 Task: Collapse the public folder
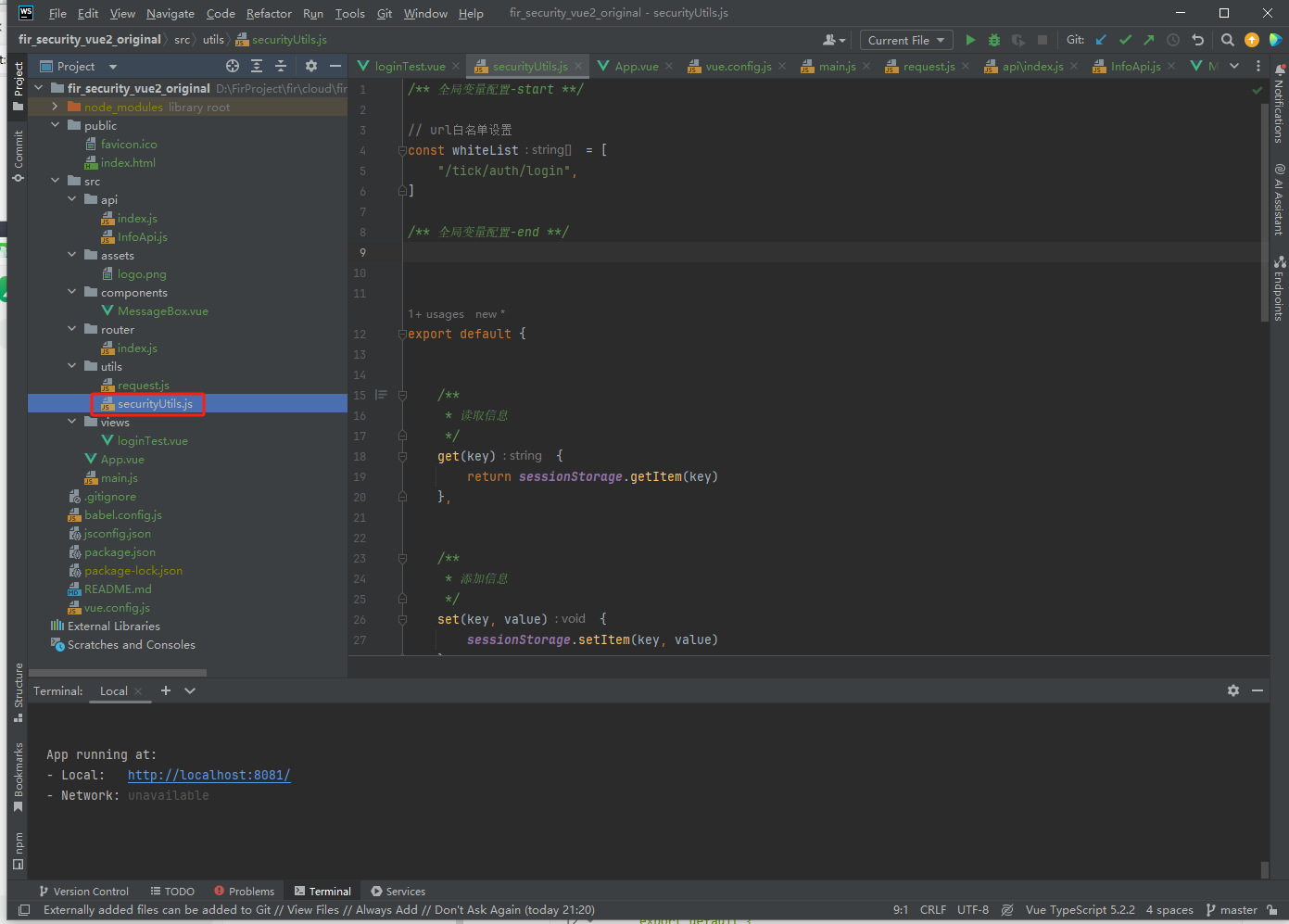(x=56, y=125)
